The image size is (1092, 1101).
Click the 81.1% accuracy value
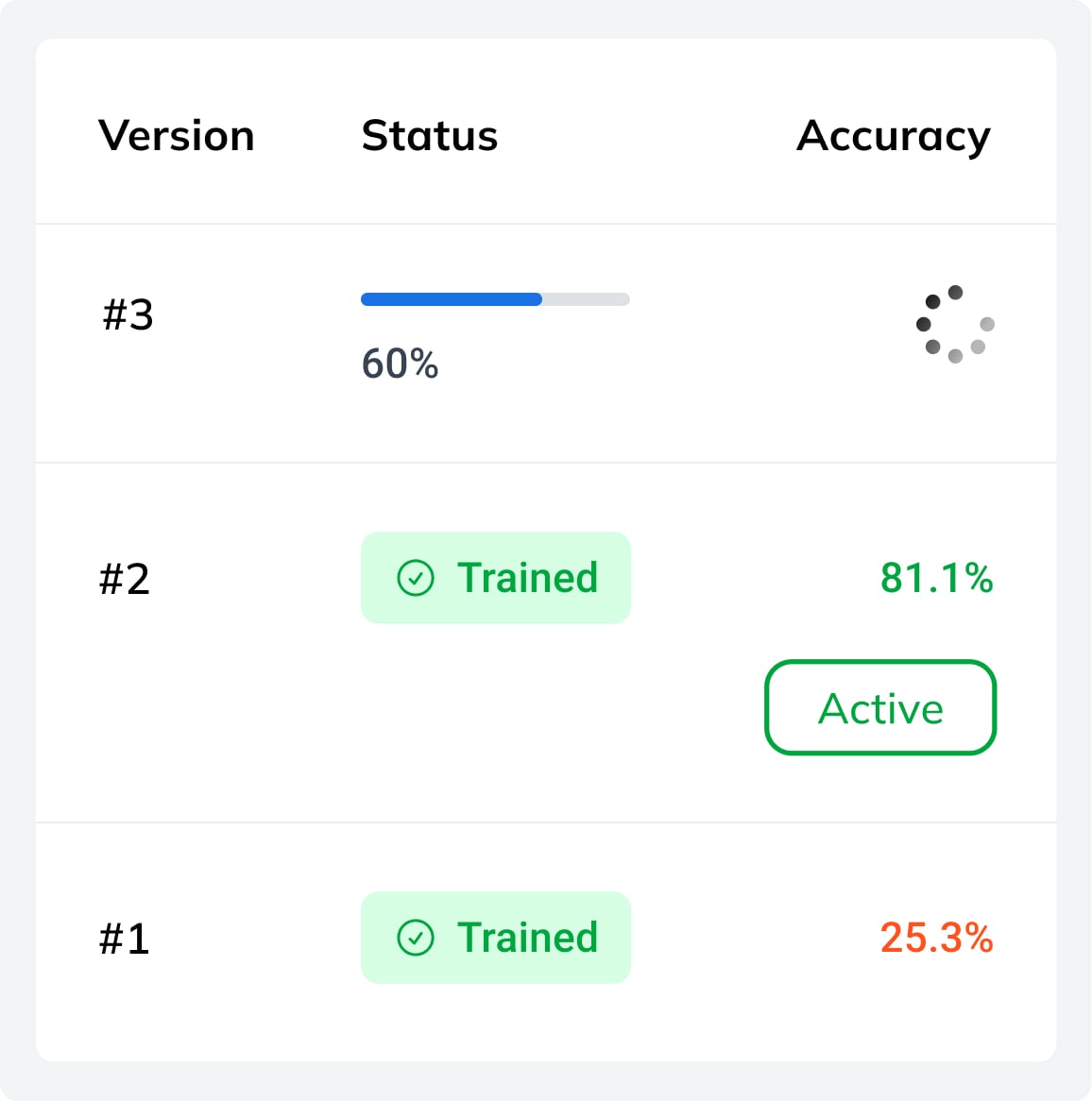[x=936, y=580]
